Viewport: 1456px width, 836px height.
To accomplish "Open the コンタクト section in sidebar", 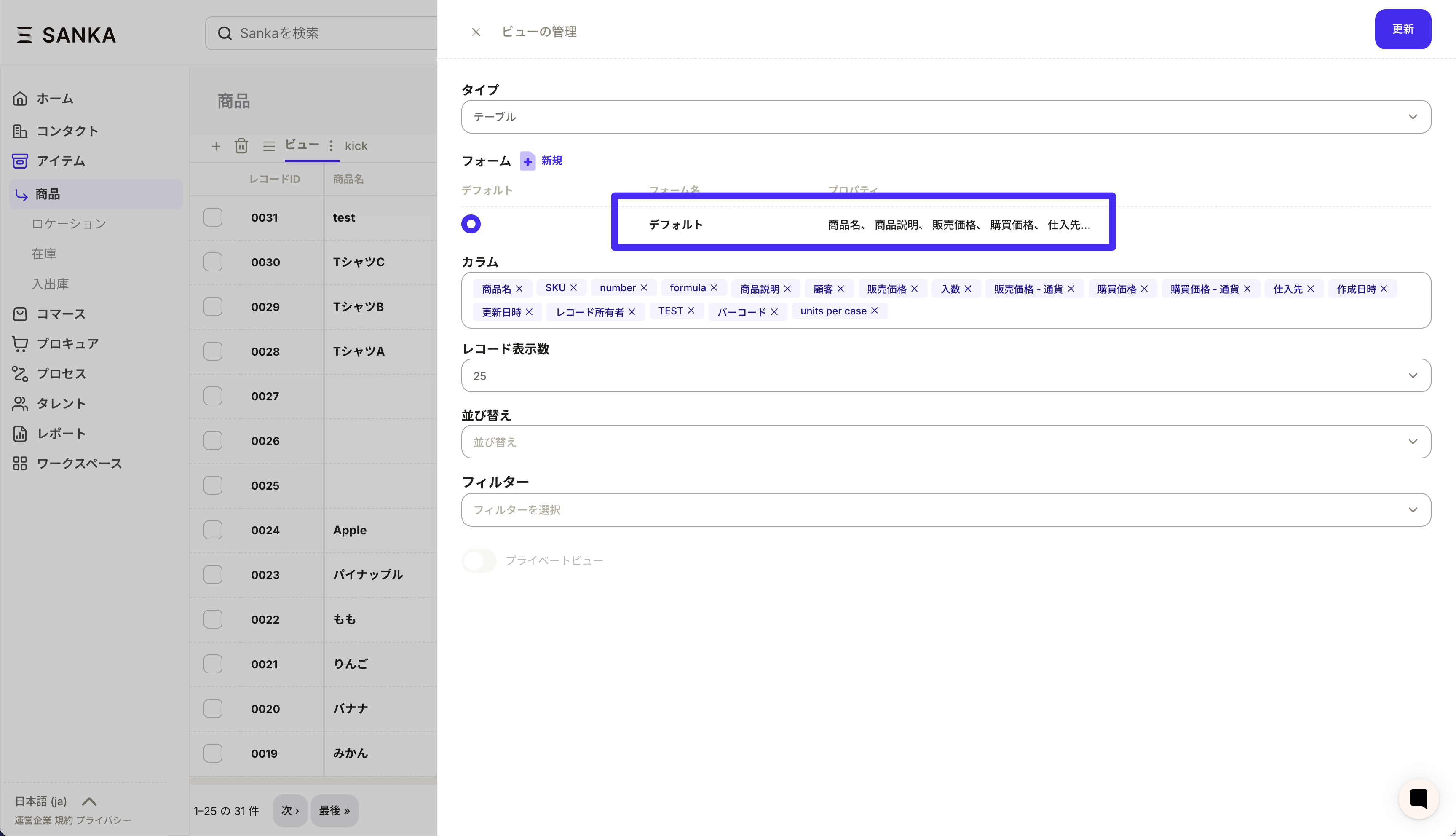I will pos(20,131).
